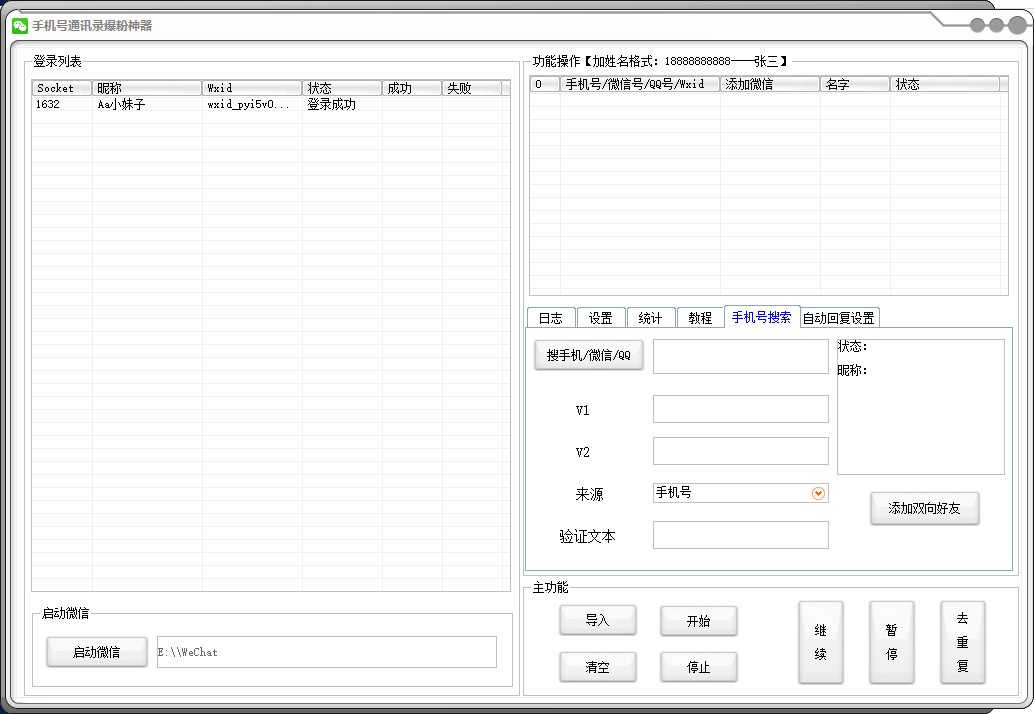Click the 导入 button to import numbers
Screen dimensions: 1034x714
598,620
